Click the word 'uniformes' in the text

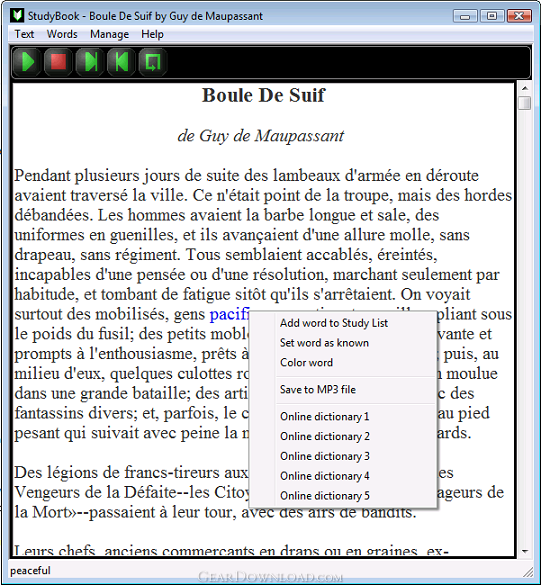[x=50, y=235]
